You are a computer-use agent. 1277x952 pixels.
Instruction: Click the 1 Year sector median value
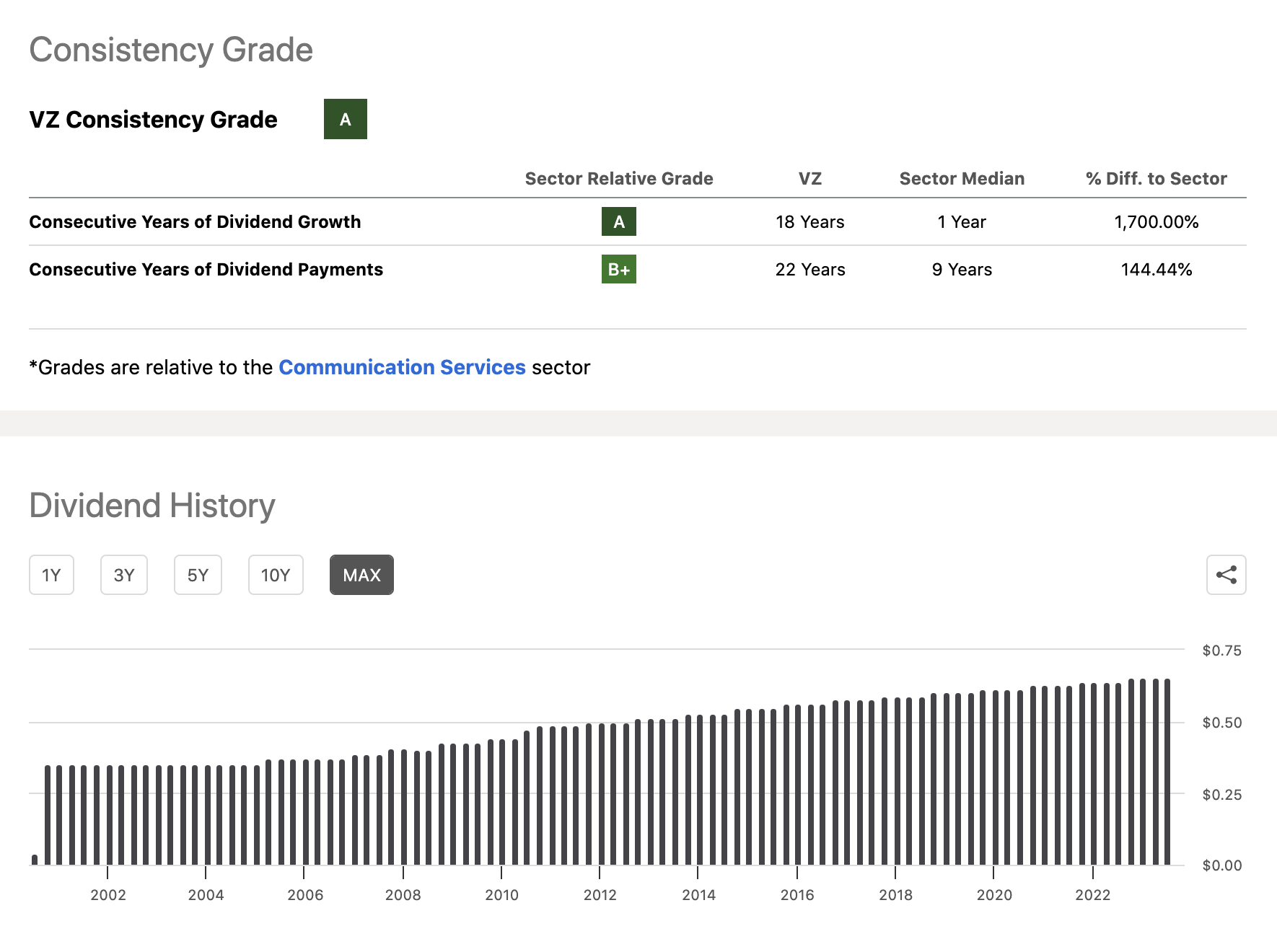(962, 221)
